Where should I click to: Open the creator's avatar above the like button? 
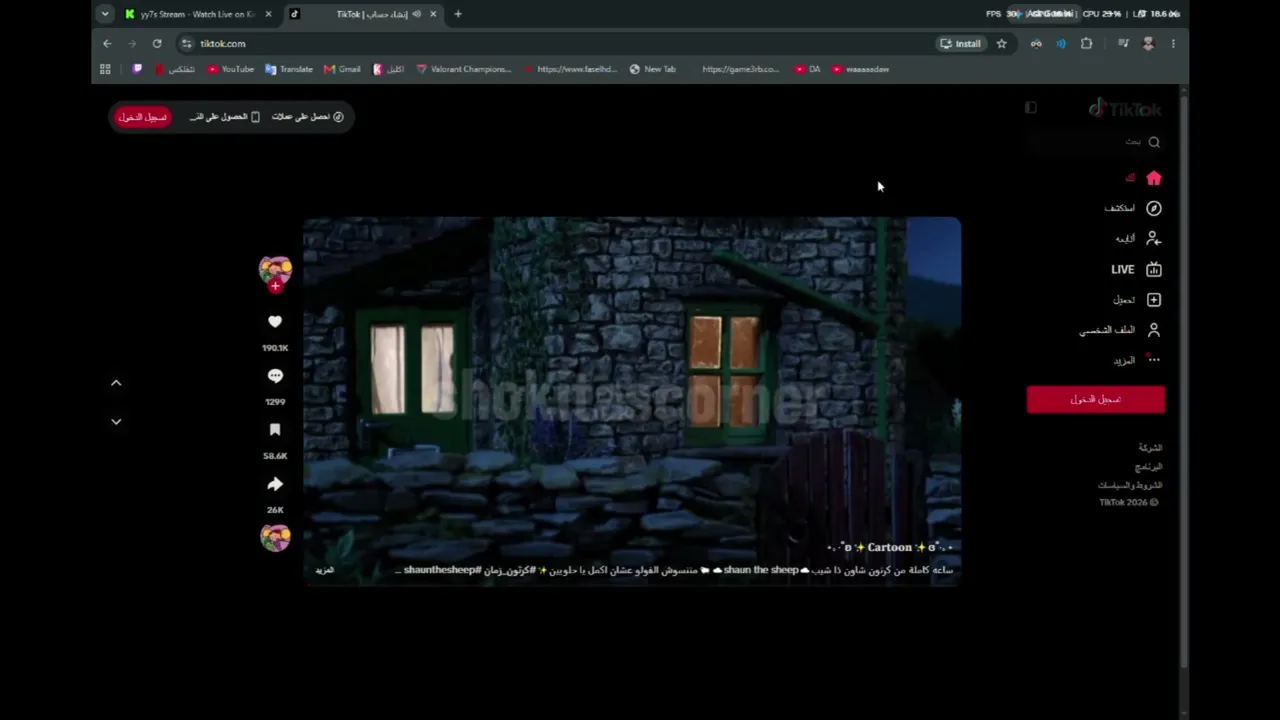coord(275,268)
